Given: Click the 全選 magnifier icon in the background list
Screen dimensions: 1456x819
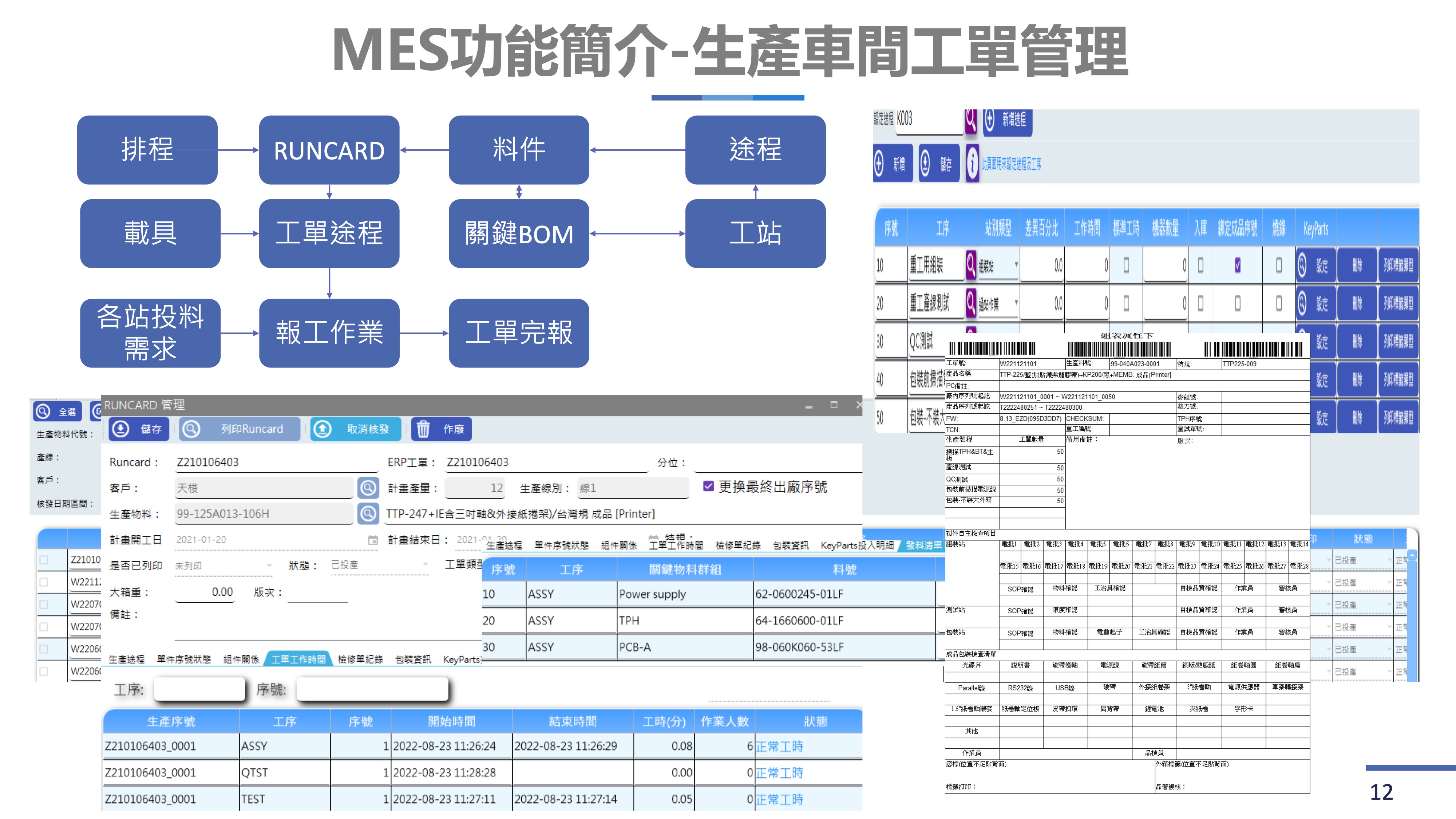Looking at the screenshot, I should (43, 411).
